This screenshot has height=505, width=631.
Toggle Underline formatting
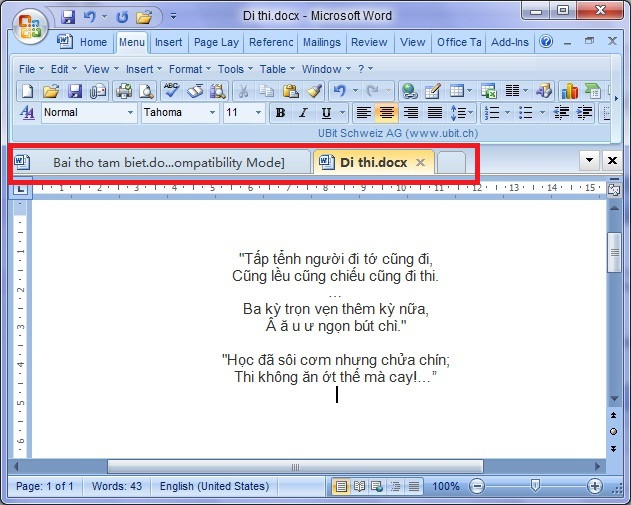pyautogui.click(x=325, y=113)
